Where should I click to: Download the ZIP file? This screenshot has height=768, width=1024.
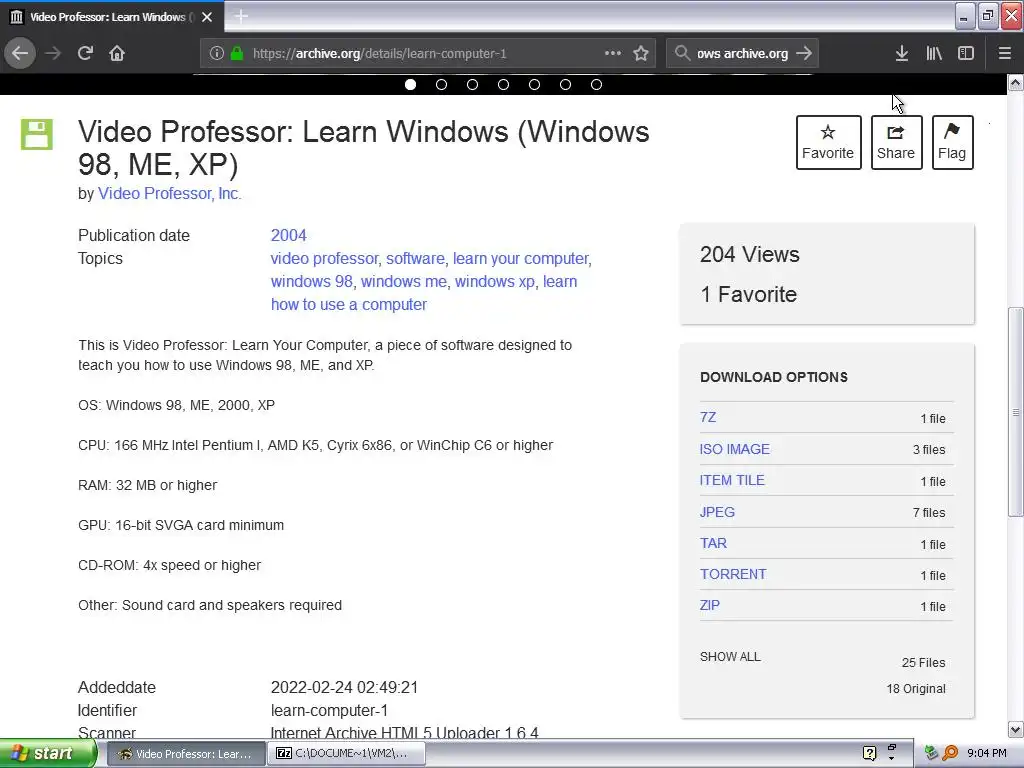[710, 605]
